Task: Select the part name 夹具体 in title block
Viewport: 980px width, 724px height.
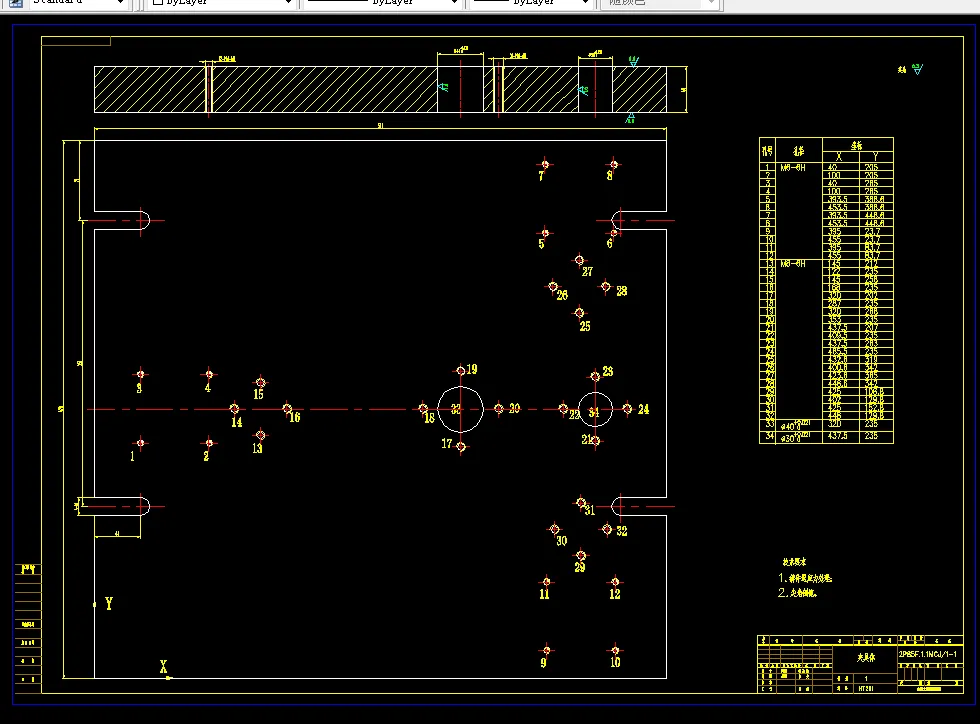Action: pos(865,658)
